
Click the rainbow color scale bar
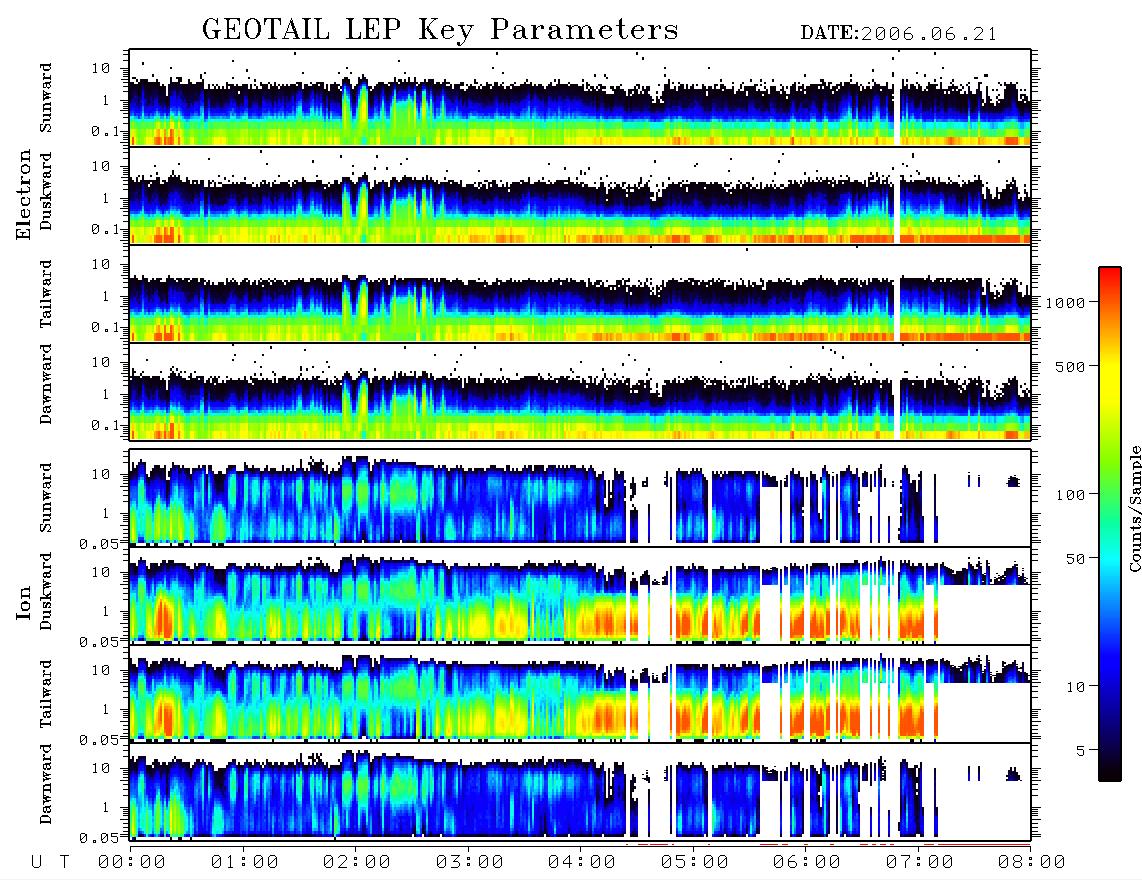[1110, 524]
